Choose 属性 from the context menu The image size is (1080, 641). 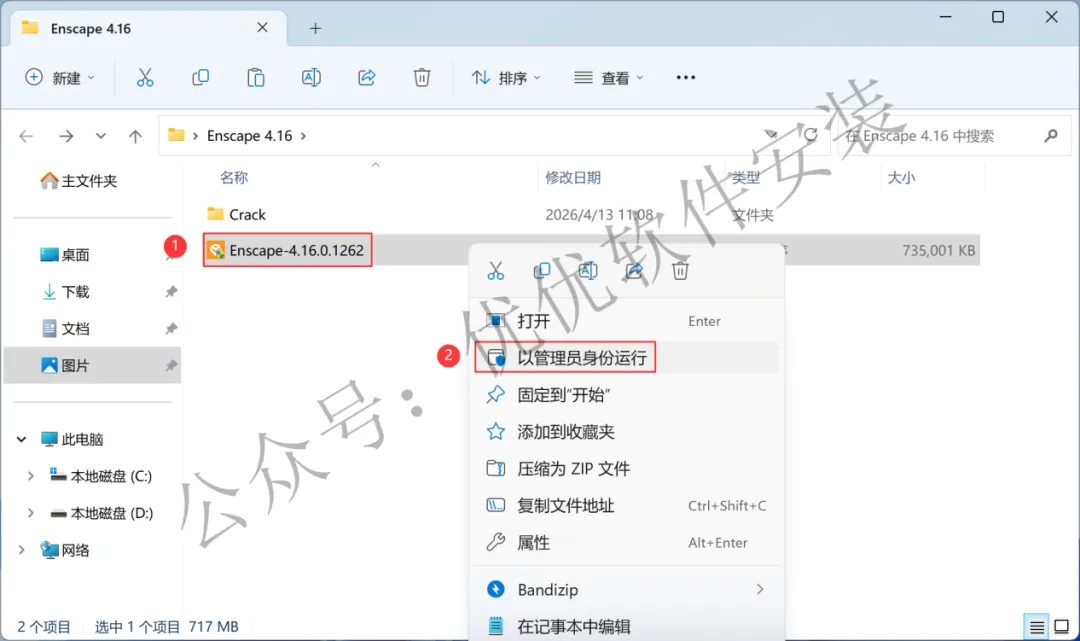pyautogui.click(x=626, y=543)
